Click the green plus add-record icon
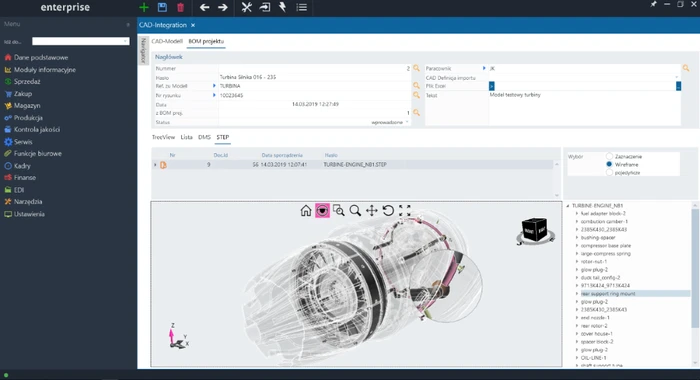This screenshot has width=700, height=380. (144, 7)
